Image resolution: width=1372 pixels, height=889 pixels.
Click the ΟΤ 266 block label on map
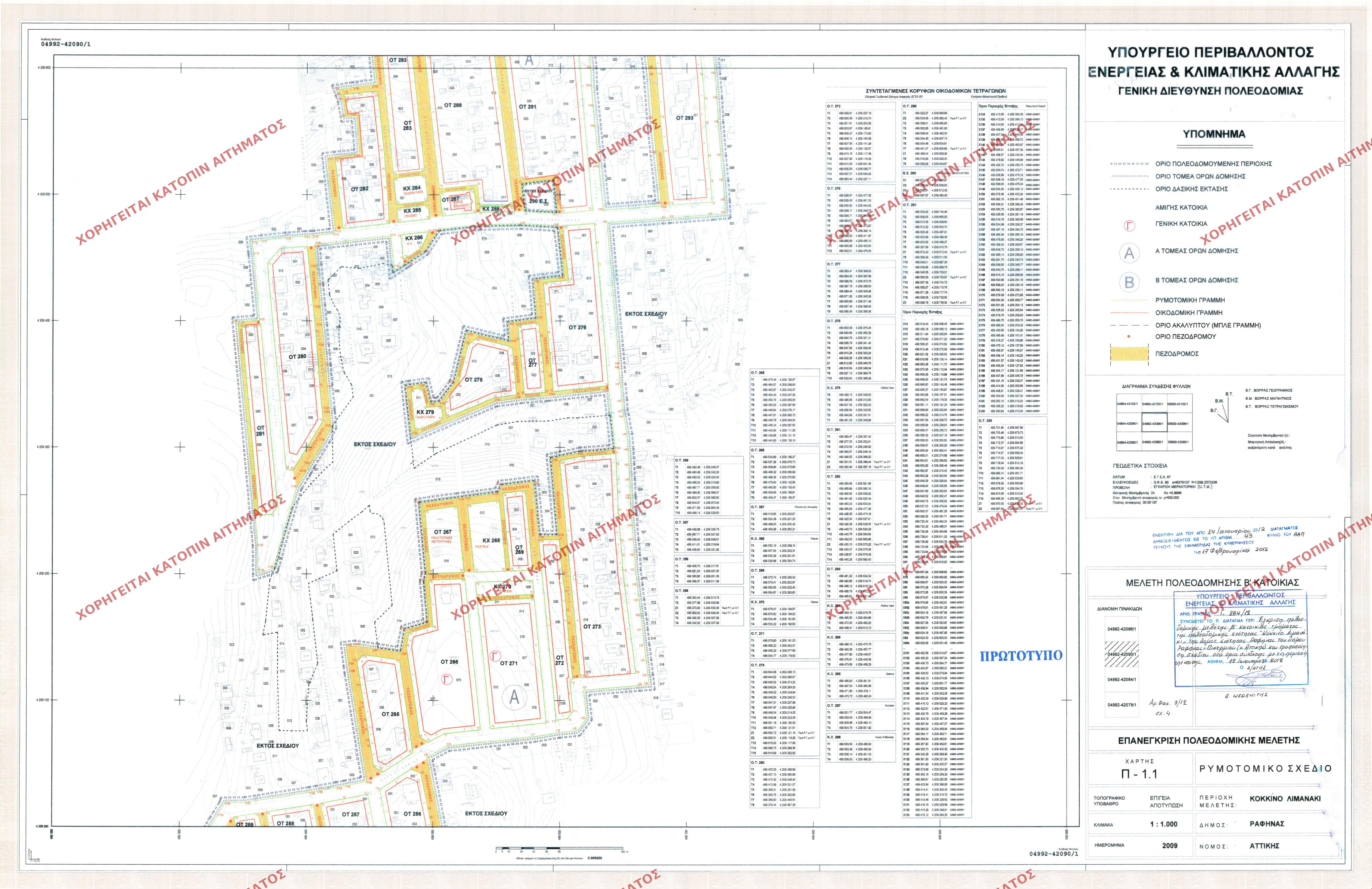tap(449, 662)
